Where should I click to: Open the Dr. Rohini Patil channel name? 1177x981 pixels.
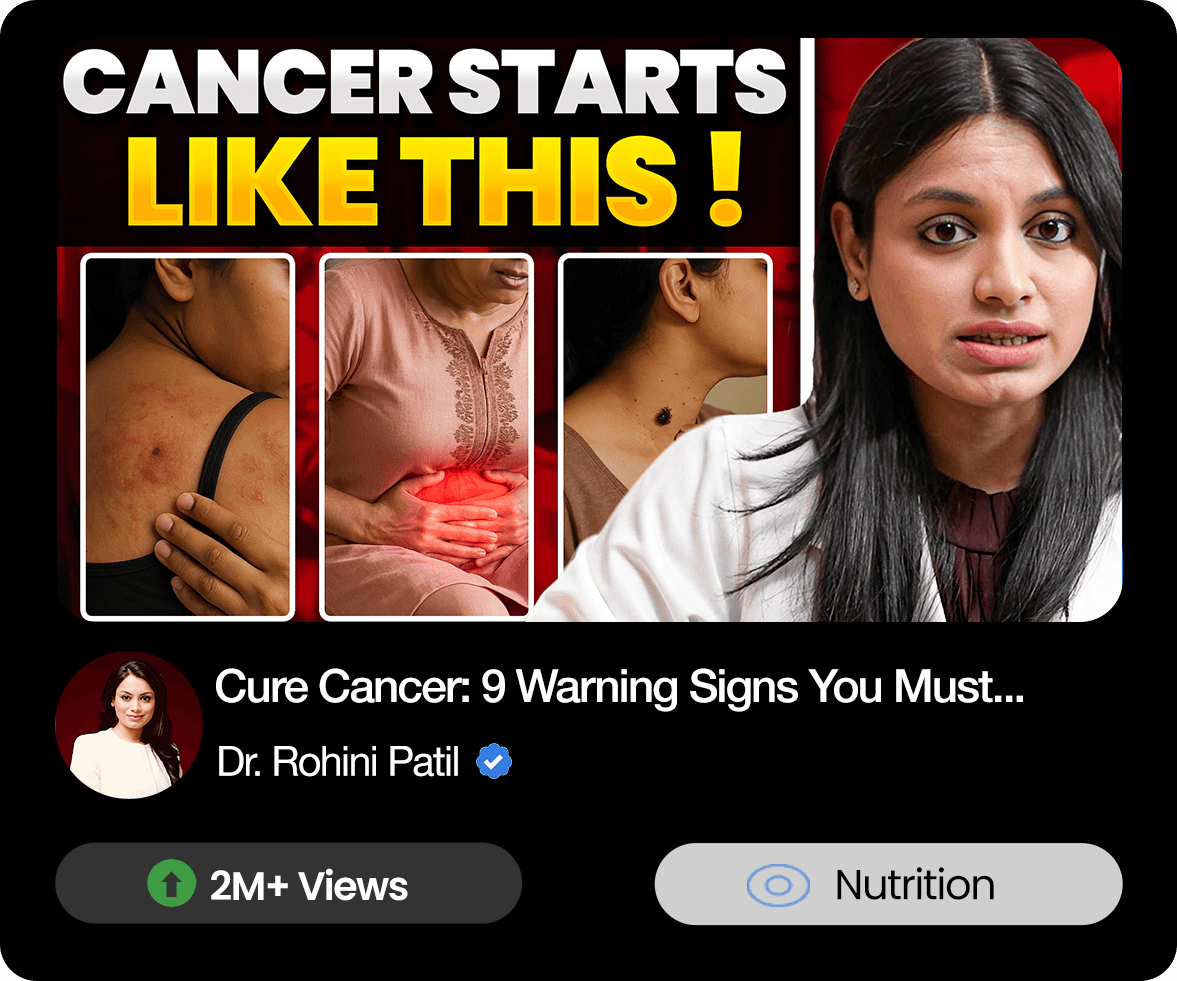338,761
